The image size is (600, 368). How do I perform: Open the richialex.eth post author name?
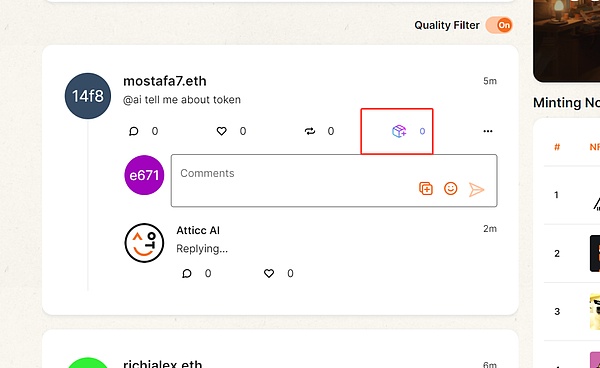click(162, 364)
